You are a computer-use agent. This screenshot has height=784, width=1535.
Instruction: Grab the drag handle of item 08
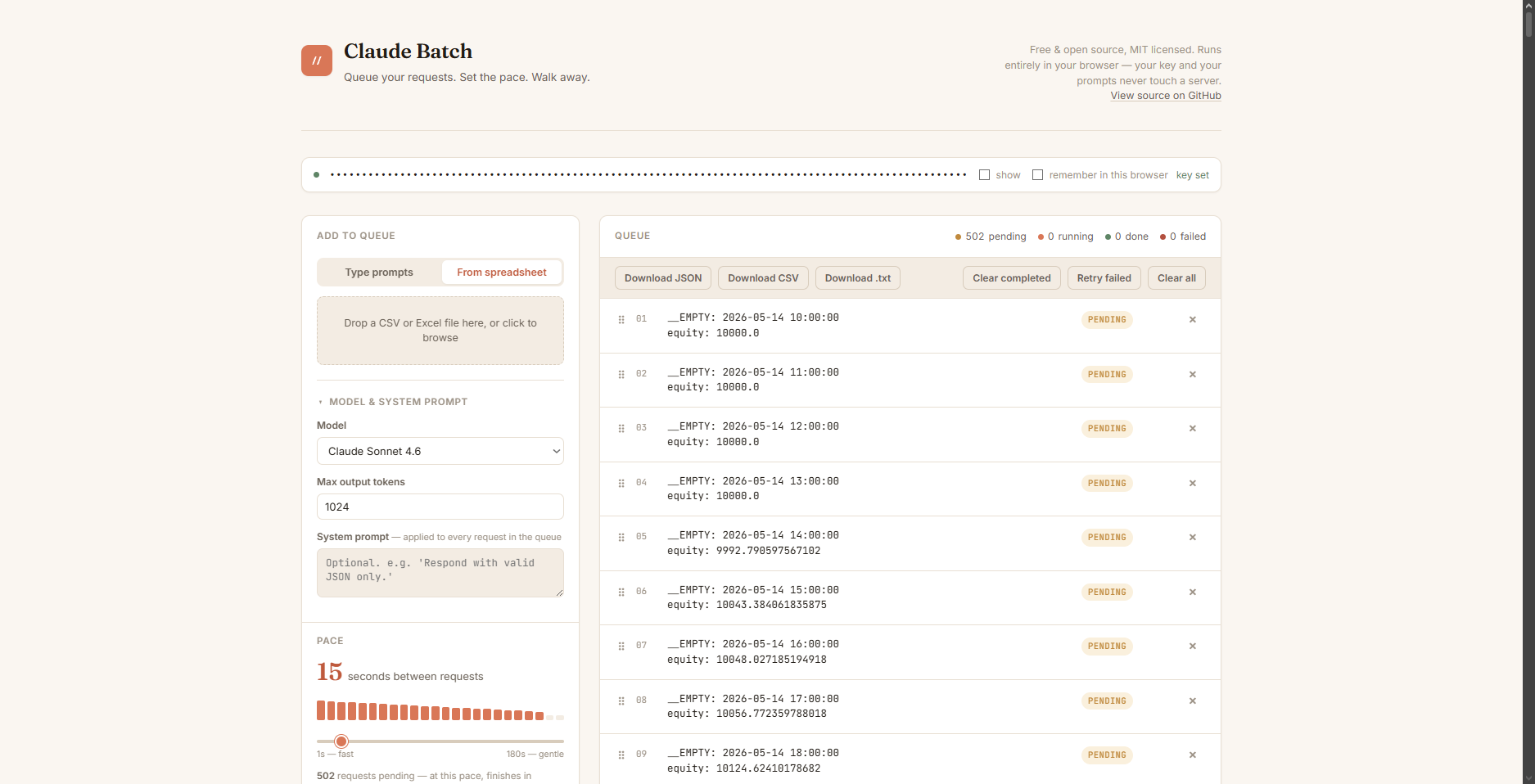tap(621, 701)
